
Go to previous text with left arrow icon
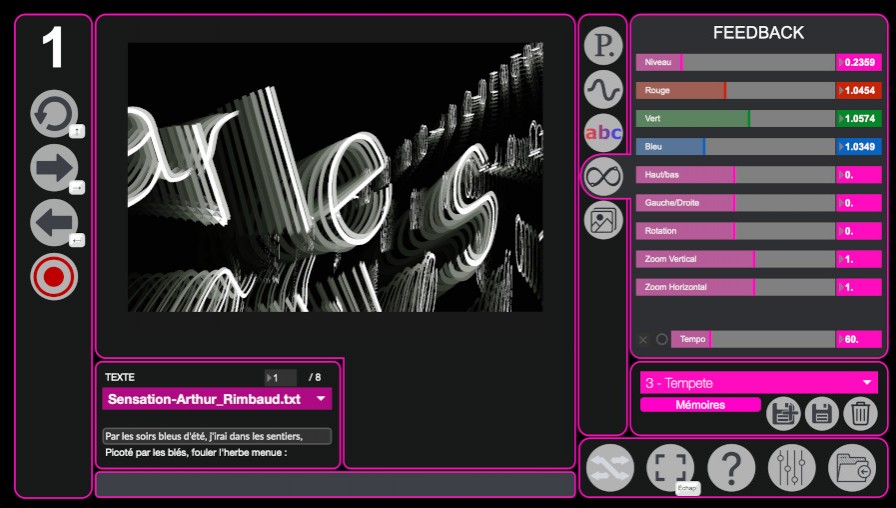(x=54, y=222)
